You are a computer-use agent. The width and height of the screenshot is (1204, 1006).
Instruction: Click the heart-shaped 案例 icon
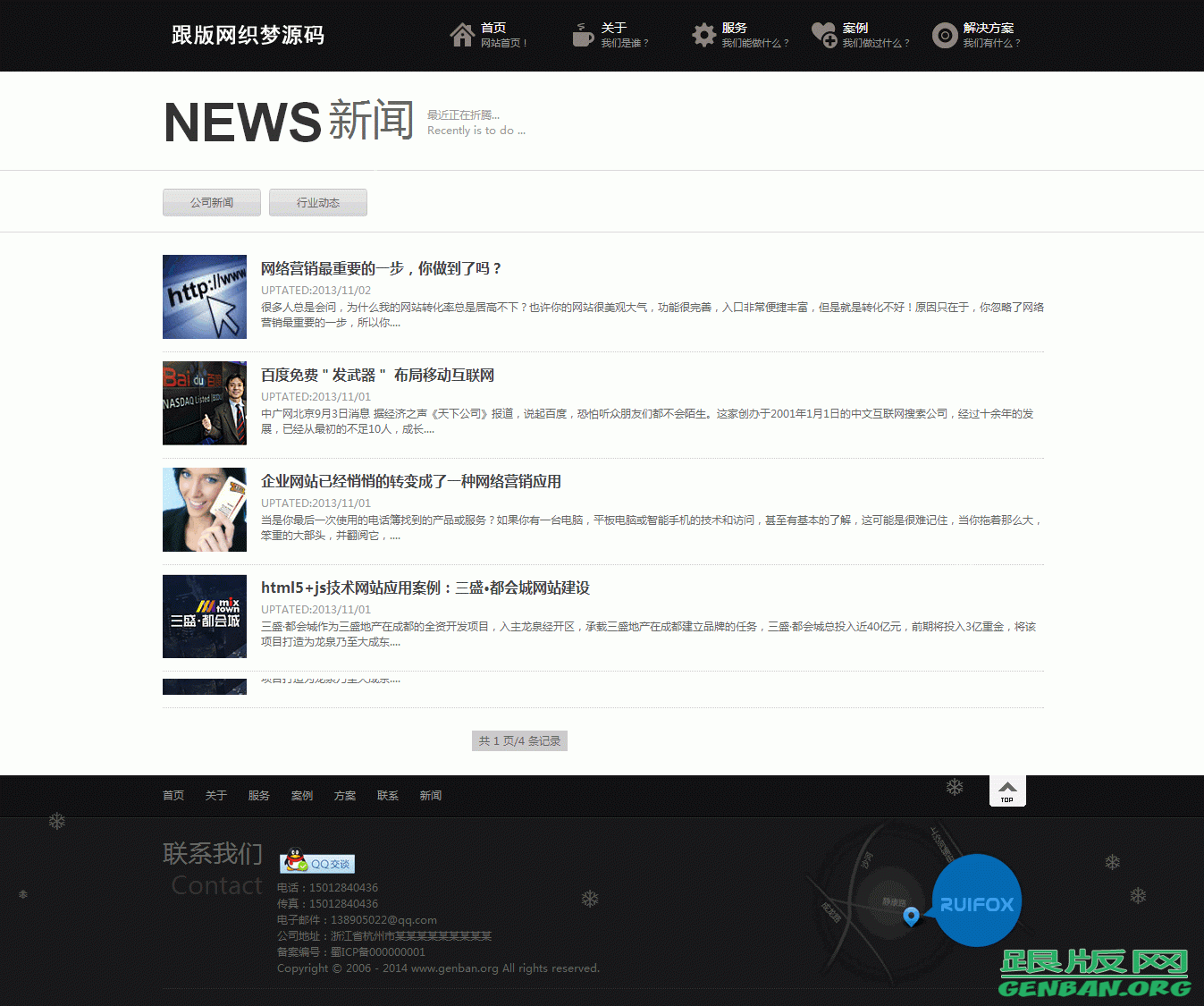click(x=823, y=35)
